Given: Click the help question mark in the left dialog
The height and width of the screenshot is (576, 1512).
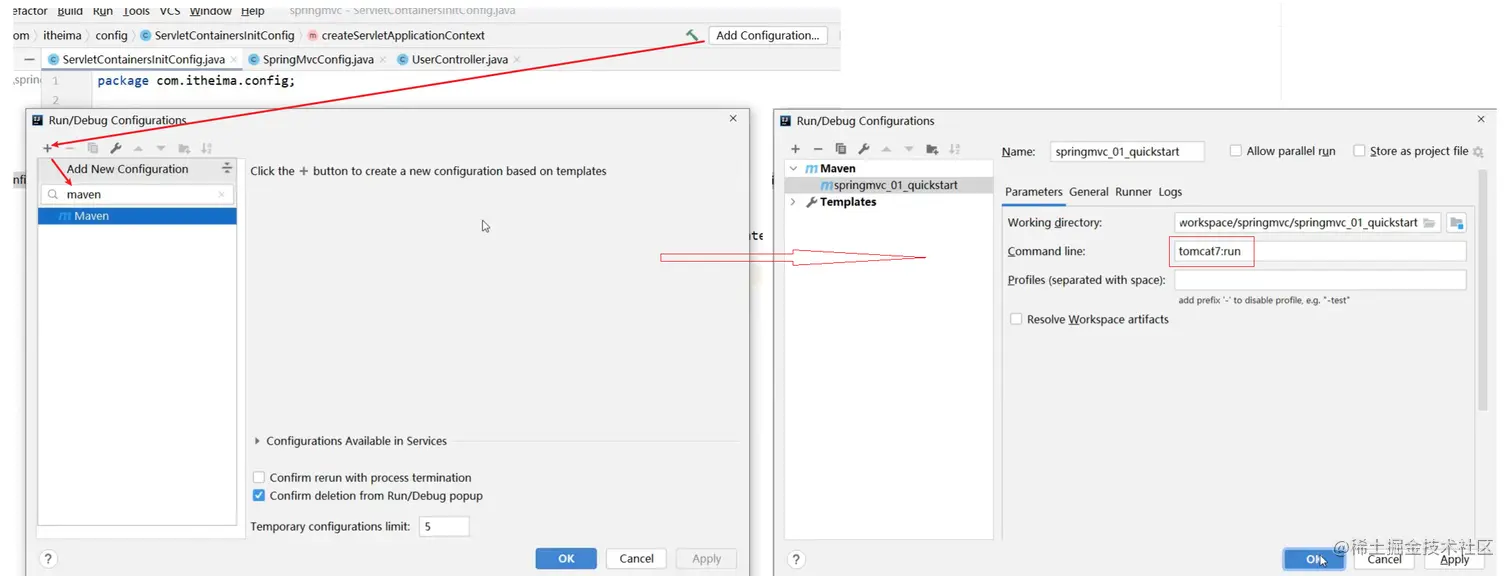Looking at the screenshot, I should [48, 559].
